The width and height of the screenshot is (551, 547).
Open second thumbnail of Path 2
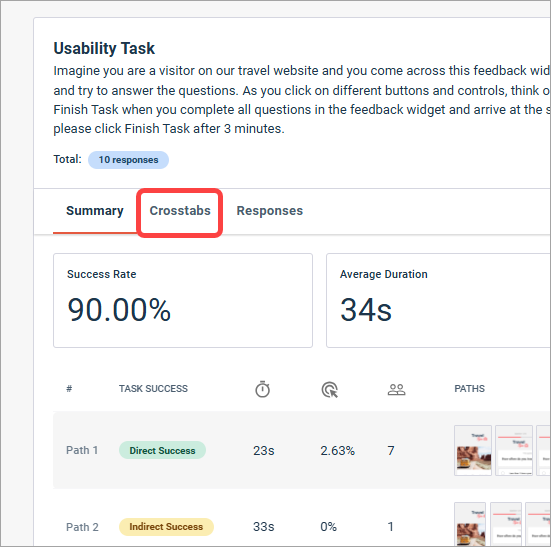(x=506, y=524)
